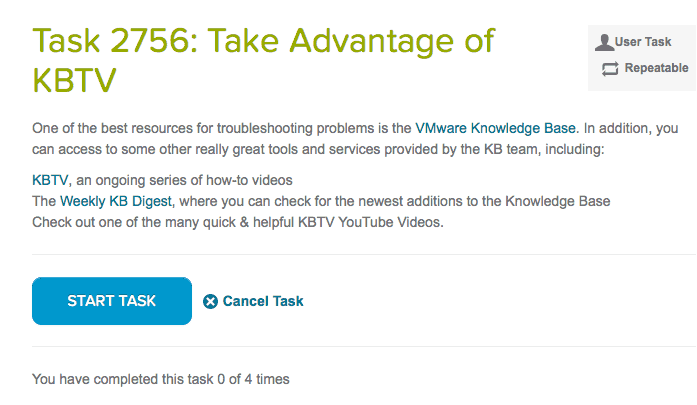Click the Repeatable loop arrows icon
This screenshot has height=405, width=697.
610,68
